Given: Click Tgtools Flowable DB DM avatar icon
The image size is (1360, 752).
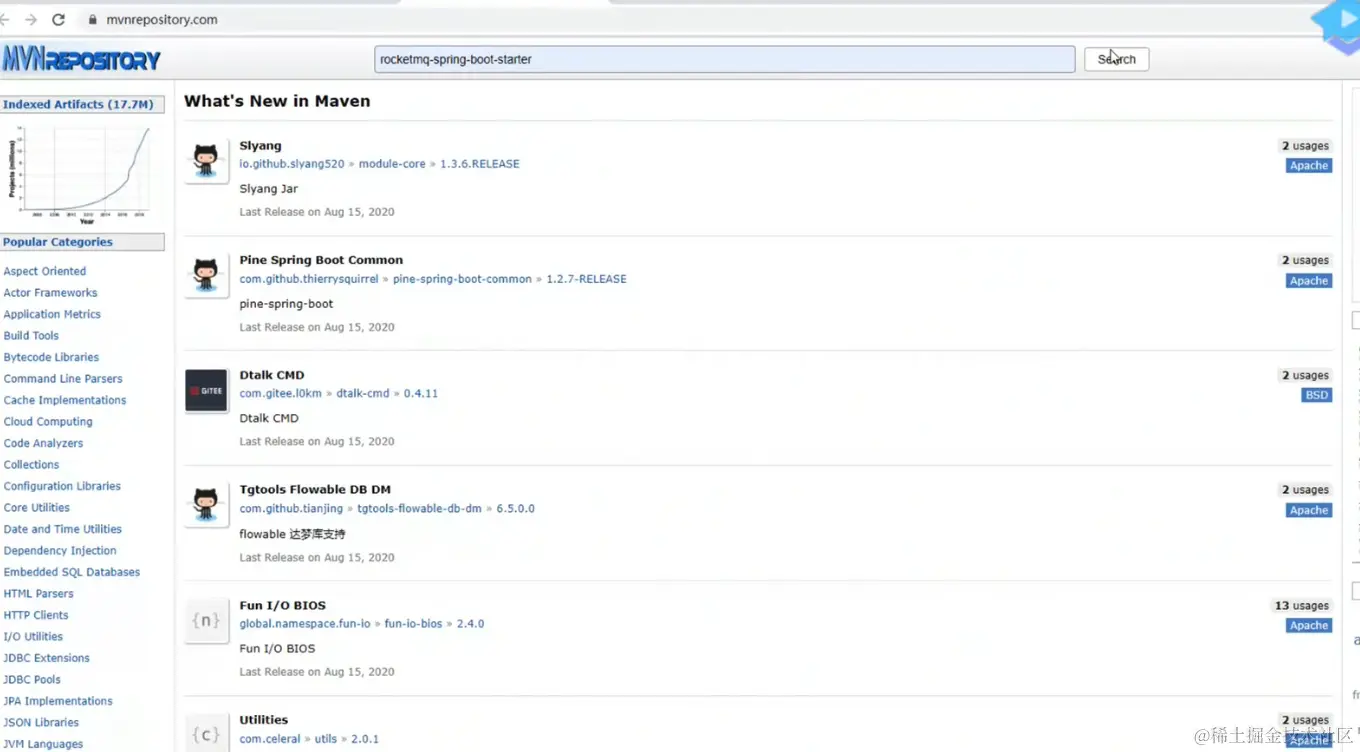Looking at the screenshot, I should (x=206, y=505).
